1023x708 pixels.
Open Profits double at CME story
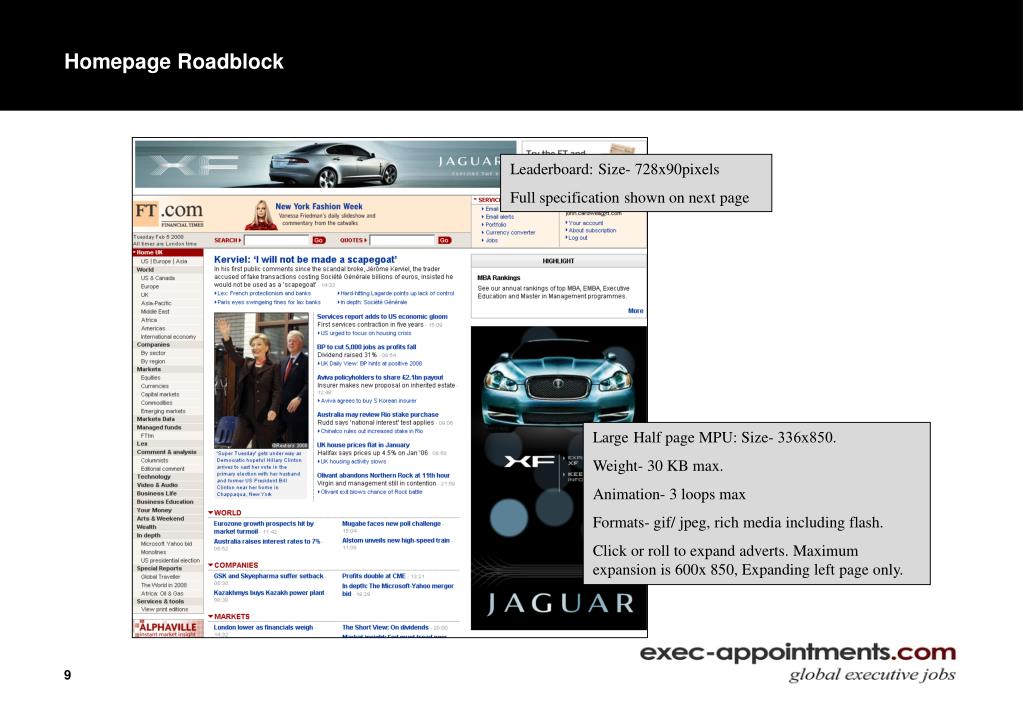374,576
